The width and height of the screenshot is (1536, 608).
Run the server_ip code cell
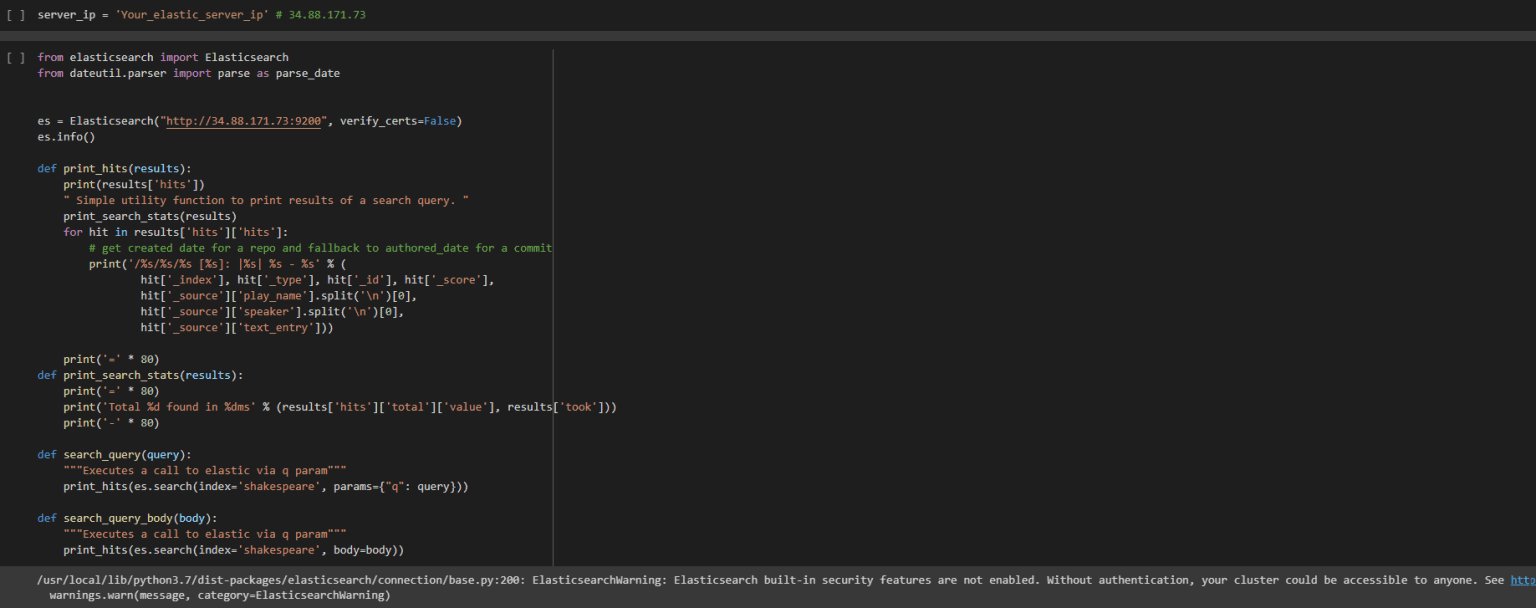coord(16,15)
